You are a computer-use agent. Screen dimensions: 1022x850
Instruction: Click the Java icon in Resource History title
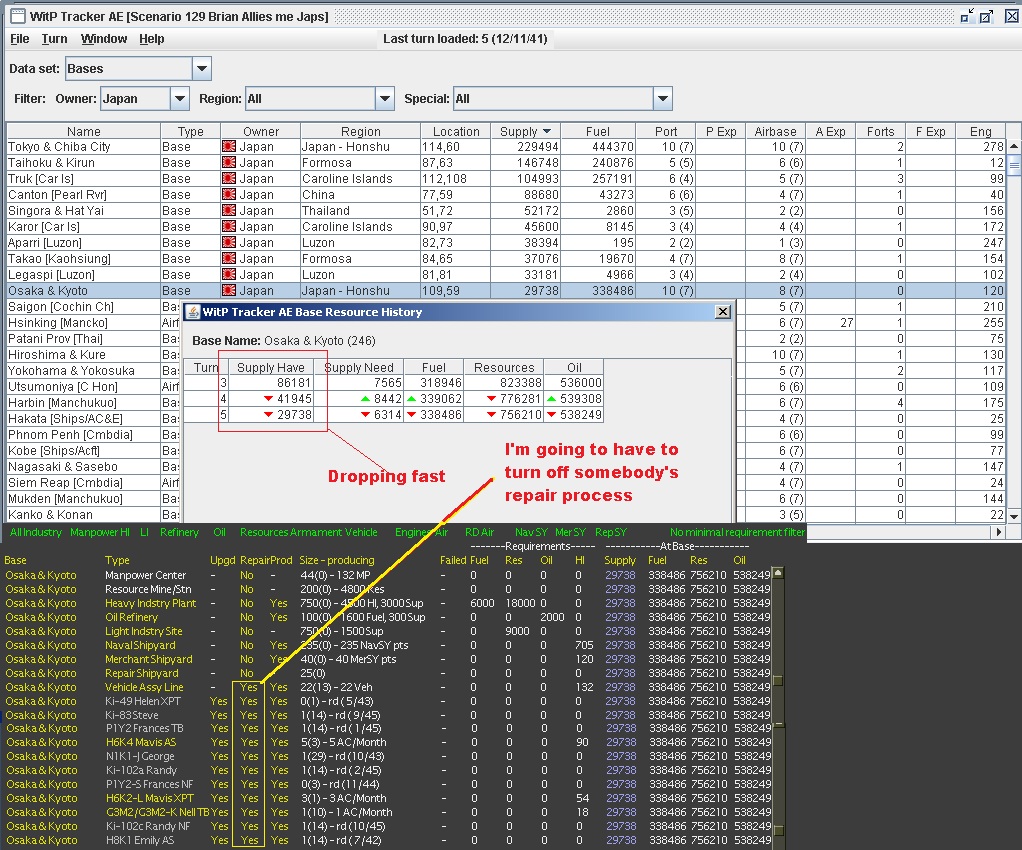tap(193, 312)
